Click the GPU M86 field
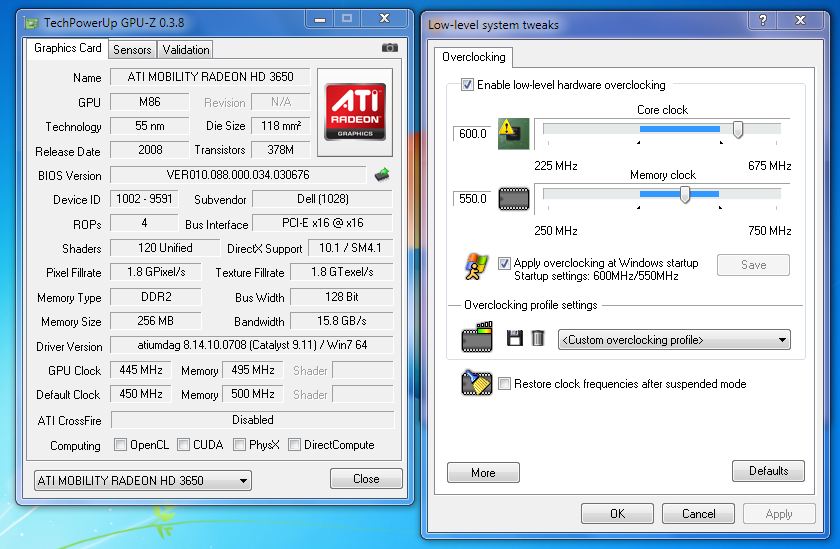The image size is (840, 549). [149, 102]
